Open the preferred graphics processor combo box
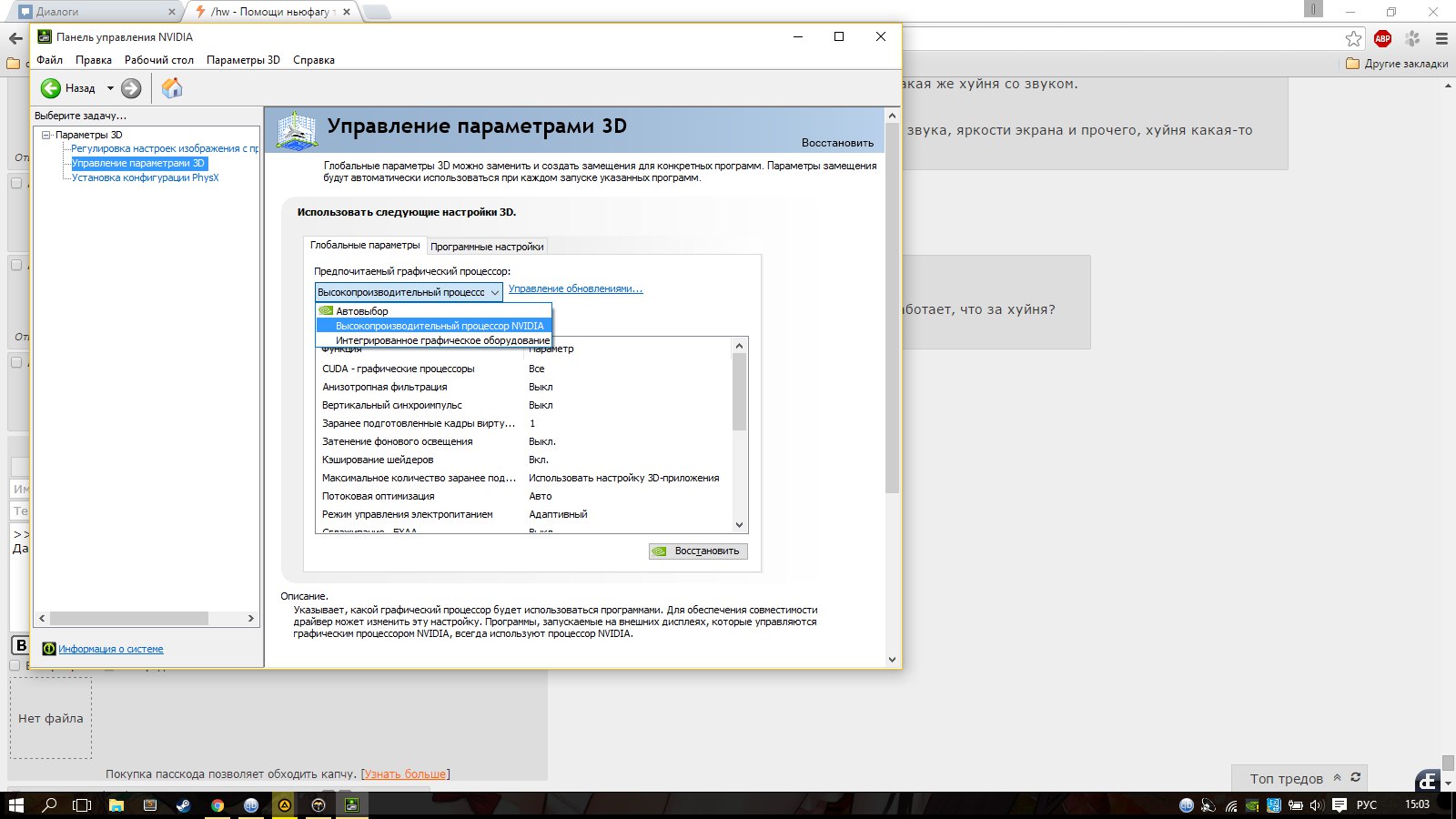 (409, 292)
